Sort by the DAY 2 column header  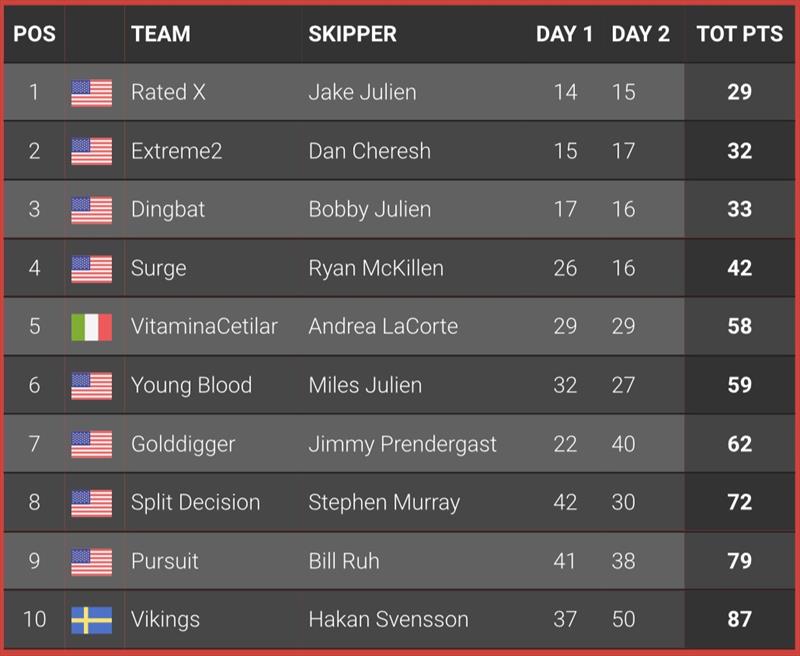640,34
